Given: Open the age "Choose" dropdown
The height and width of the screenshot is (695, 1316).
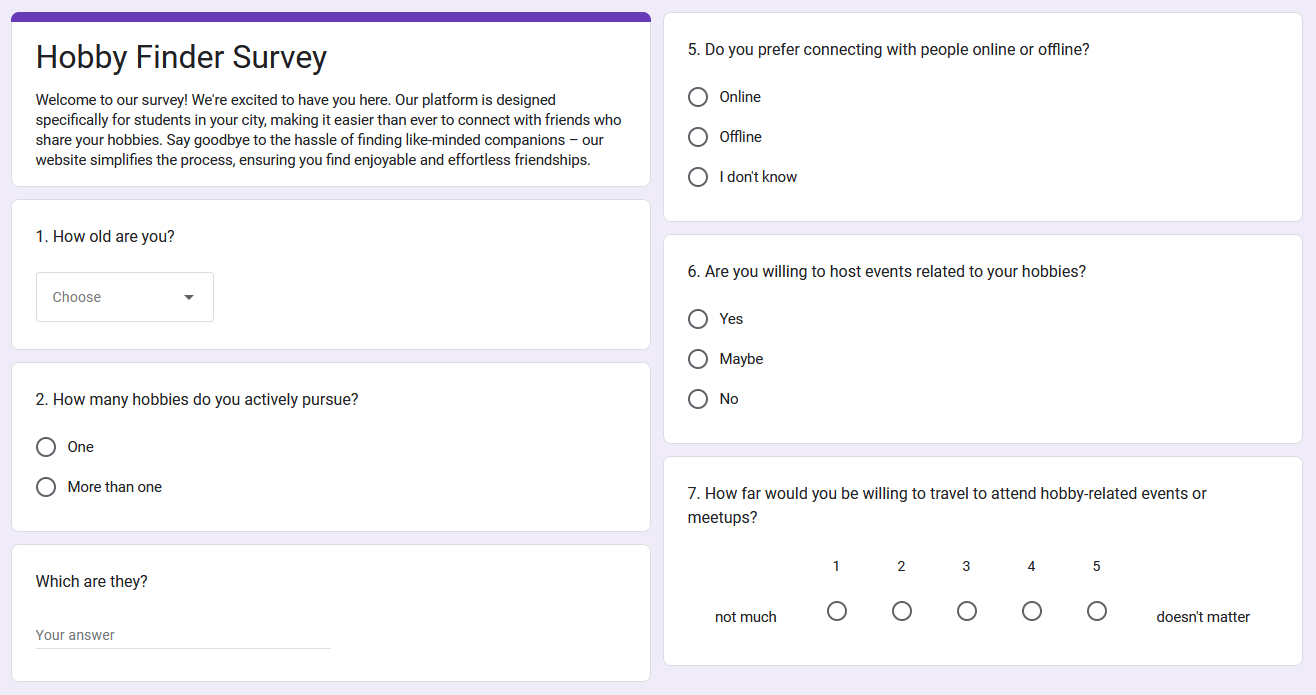Looking at the screenshot, I should tap(124, 297).
